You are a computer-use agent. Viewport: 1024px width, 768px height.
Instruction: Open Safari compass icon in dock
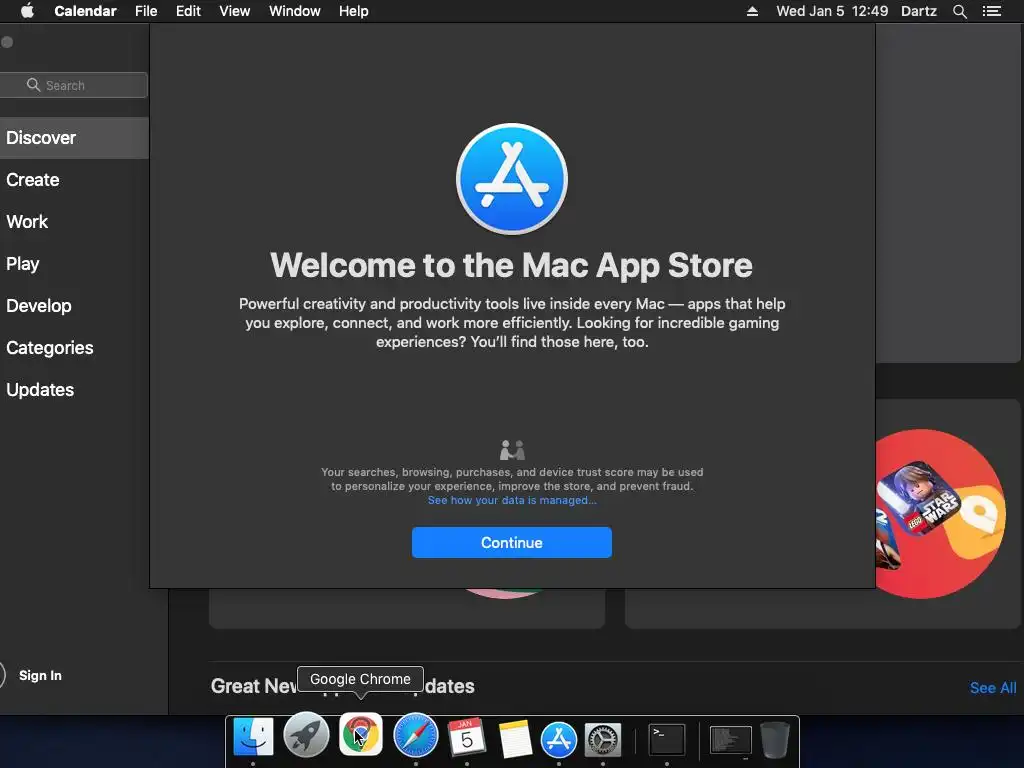[415, 735]
